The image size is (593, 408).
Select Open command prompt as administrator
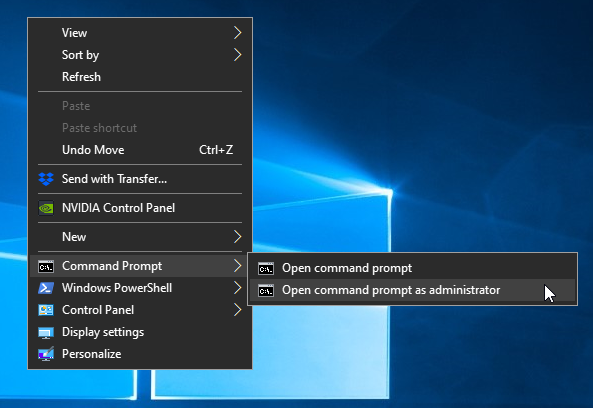(x=412, y=290)
